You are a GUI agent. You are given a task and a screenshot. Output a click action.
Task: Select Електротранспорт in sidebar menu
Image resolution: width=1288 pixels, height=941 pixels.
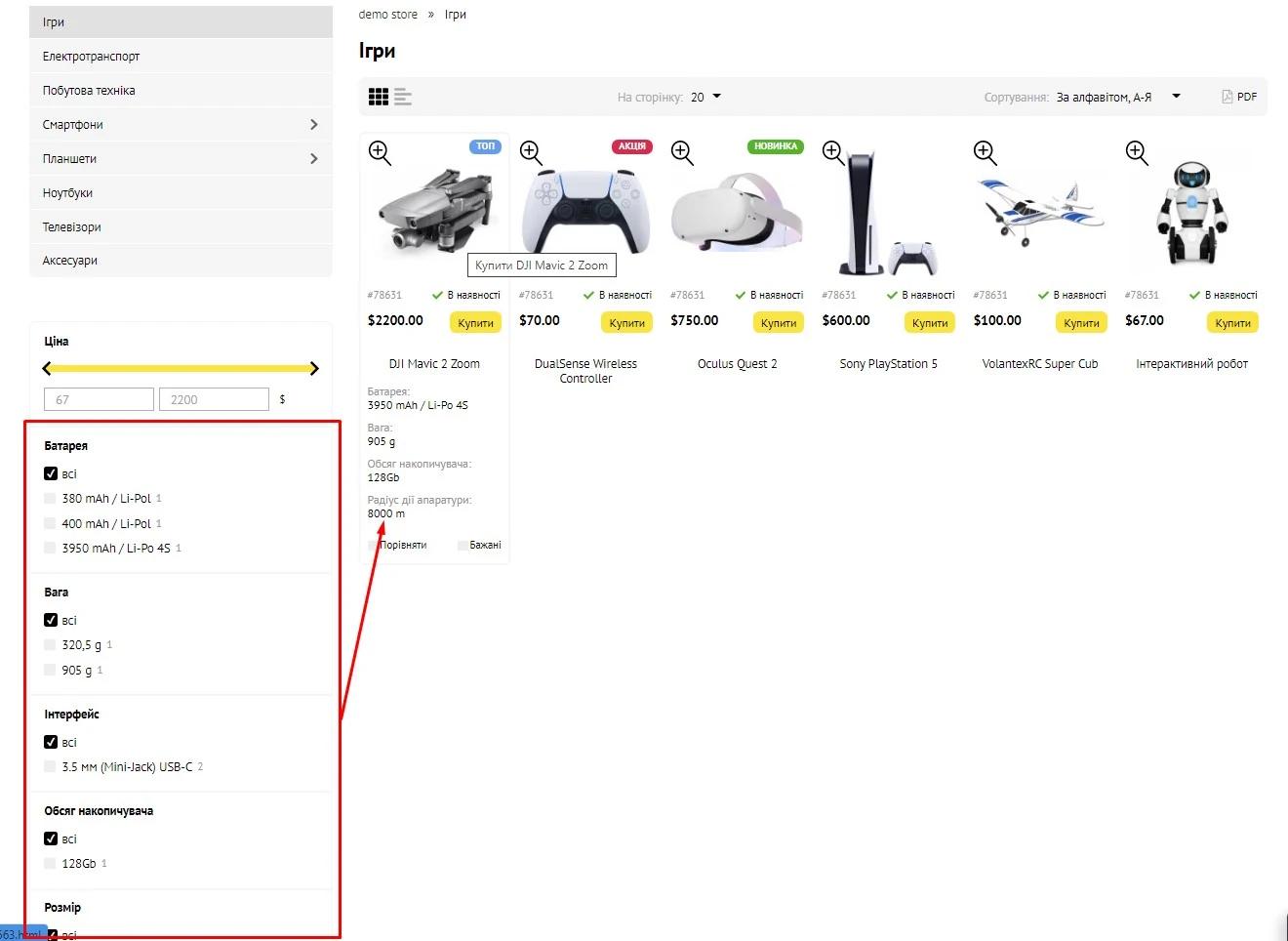point(91,57)
